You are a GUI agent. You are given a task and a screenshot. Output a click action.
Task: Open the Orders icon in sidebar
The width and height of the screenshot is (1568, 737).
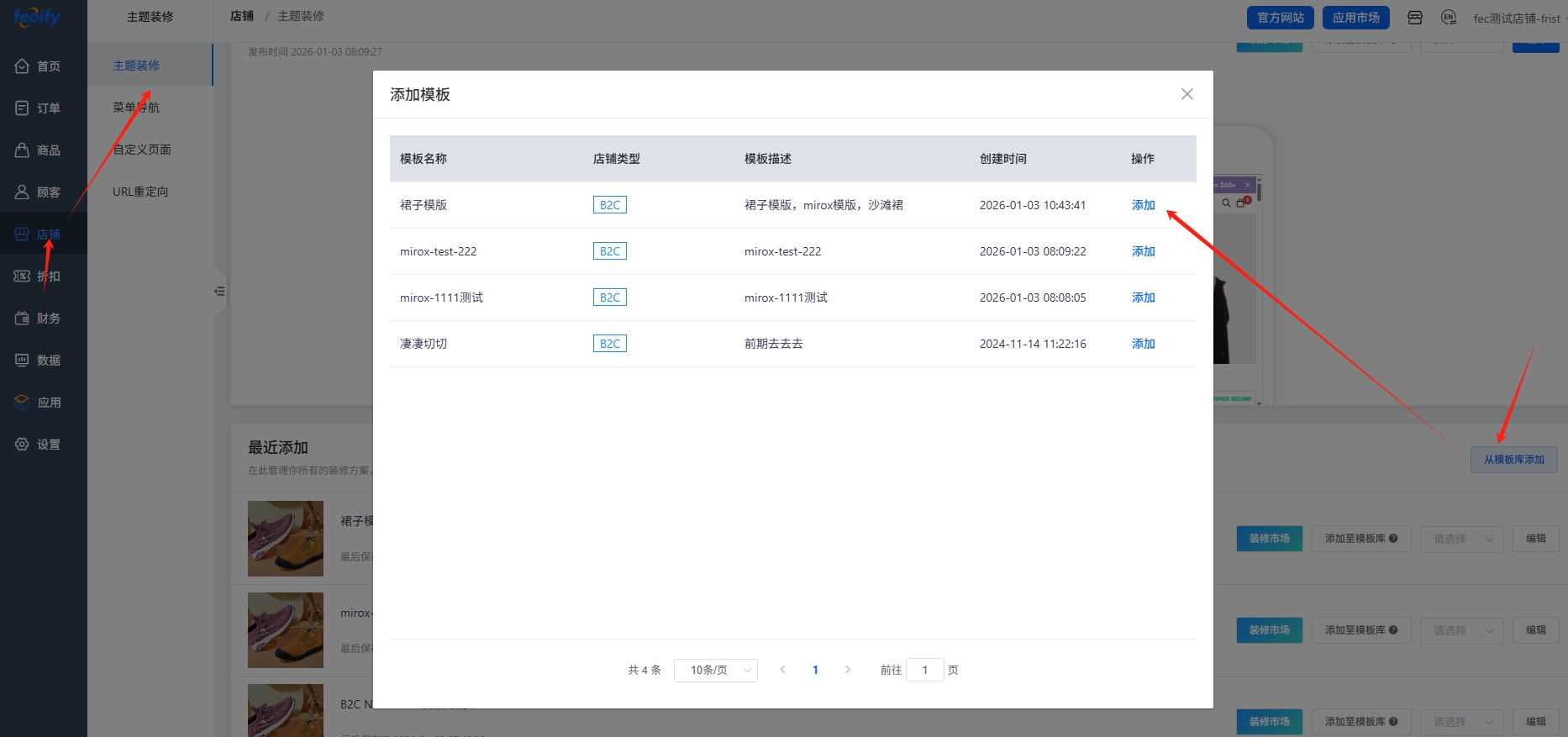pos(23,108)
